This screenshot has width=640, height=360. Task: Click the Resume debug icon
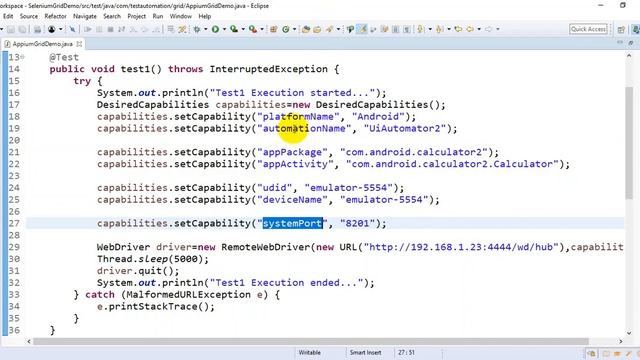(x=88, y=29)
